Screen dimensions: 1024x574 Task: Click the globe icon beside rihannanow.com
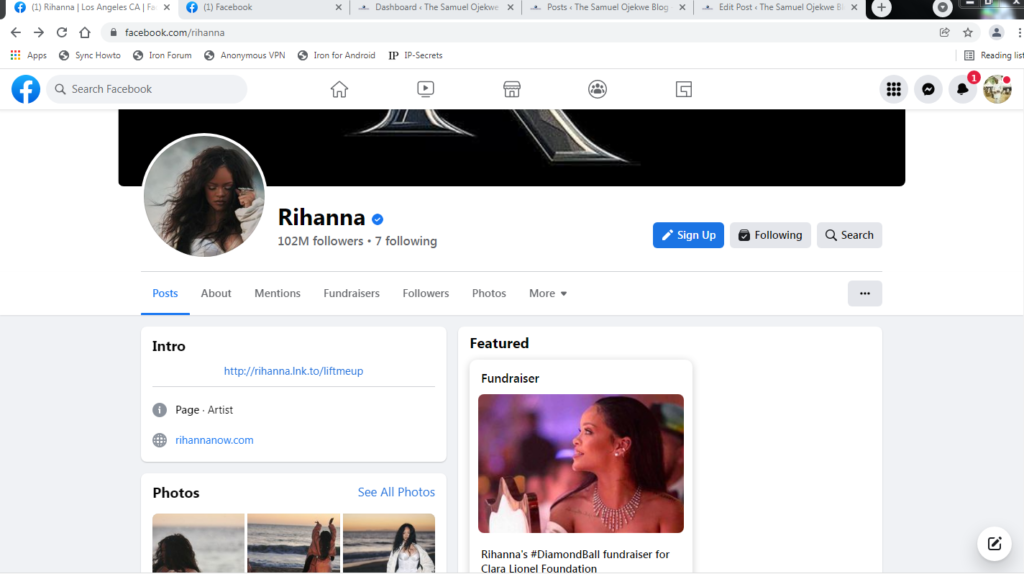click(x=159, y=440)
